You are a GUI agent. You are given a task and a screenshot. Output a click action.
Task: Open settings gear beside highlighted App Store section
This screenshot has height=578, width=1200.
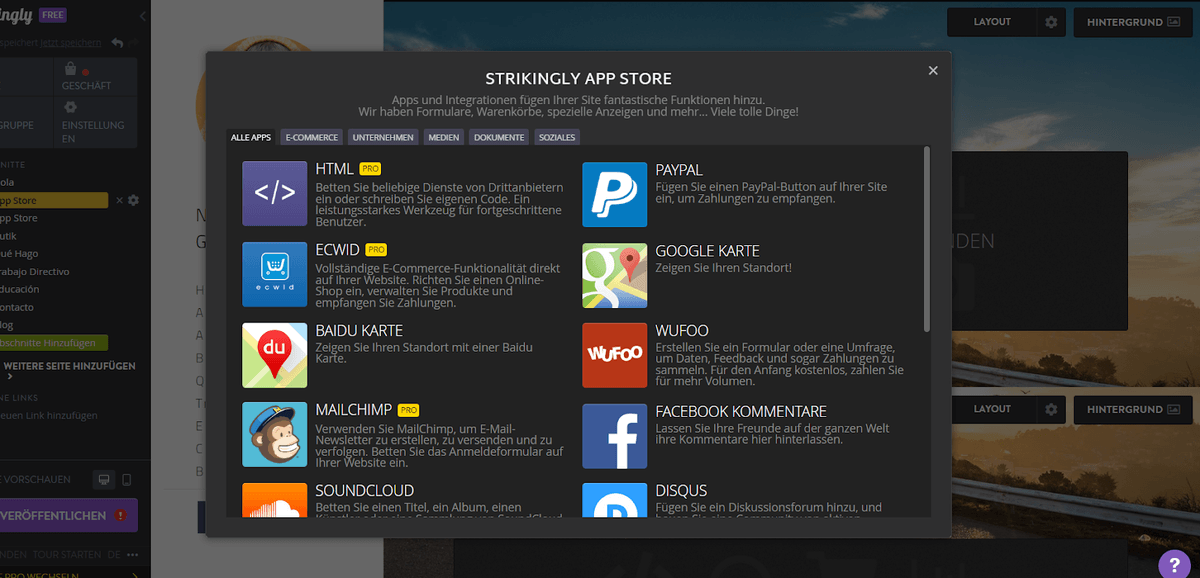click(x=133, y=200)
